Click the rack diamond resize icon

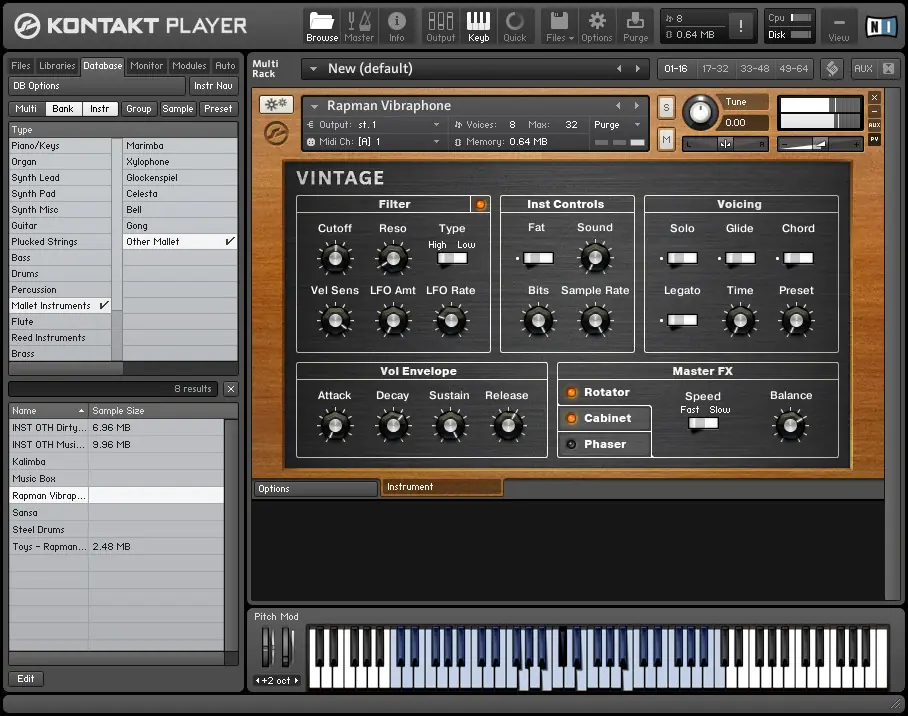(x=832, y=68)
